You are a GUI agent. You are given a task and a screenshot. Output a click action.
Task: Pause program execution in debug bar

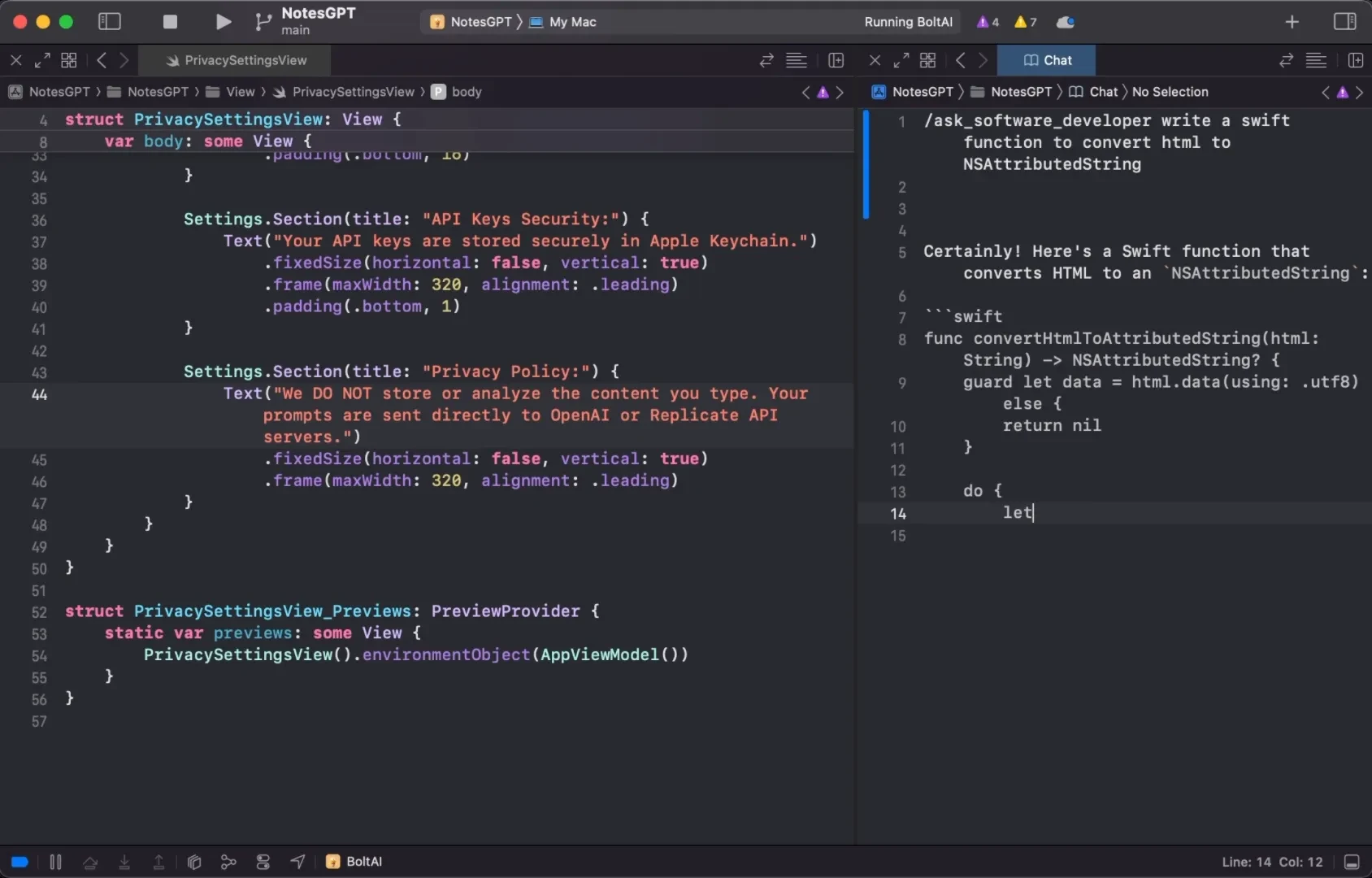pyautogui.click(x=55, y=862)
